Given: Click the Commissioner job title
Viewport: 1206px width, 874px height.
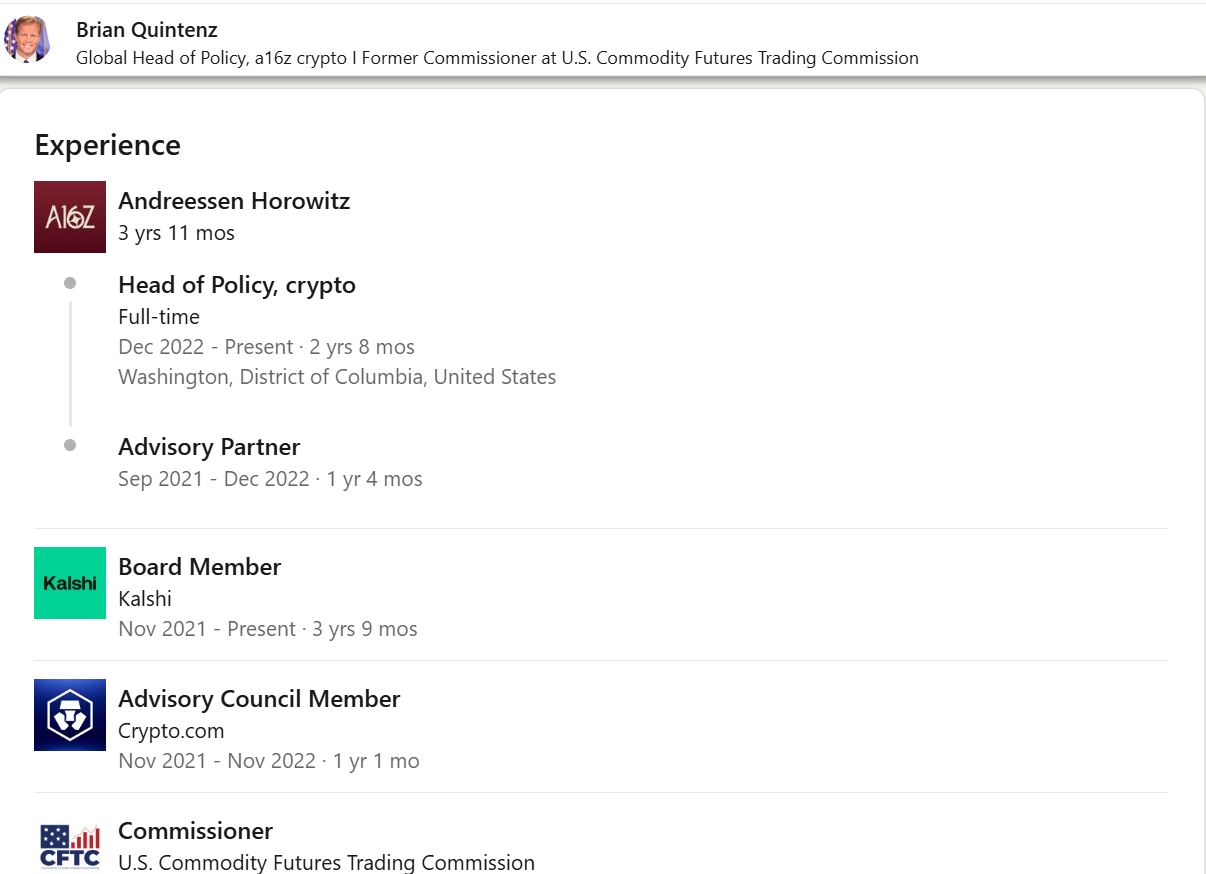Looking at the screenshot, I should coord(195,831).
